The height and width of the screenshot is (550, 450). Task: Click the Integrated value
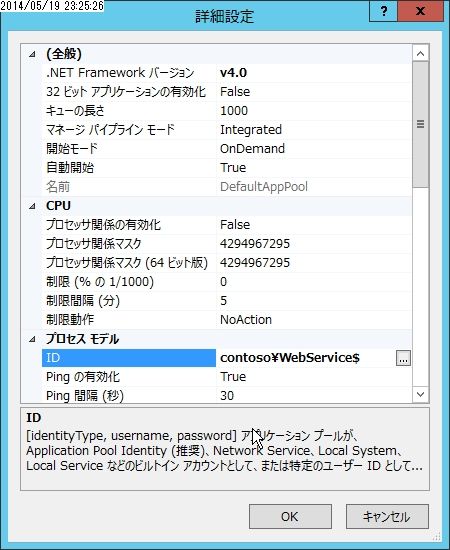point(251,130)
